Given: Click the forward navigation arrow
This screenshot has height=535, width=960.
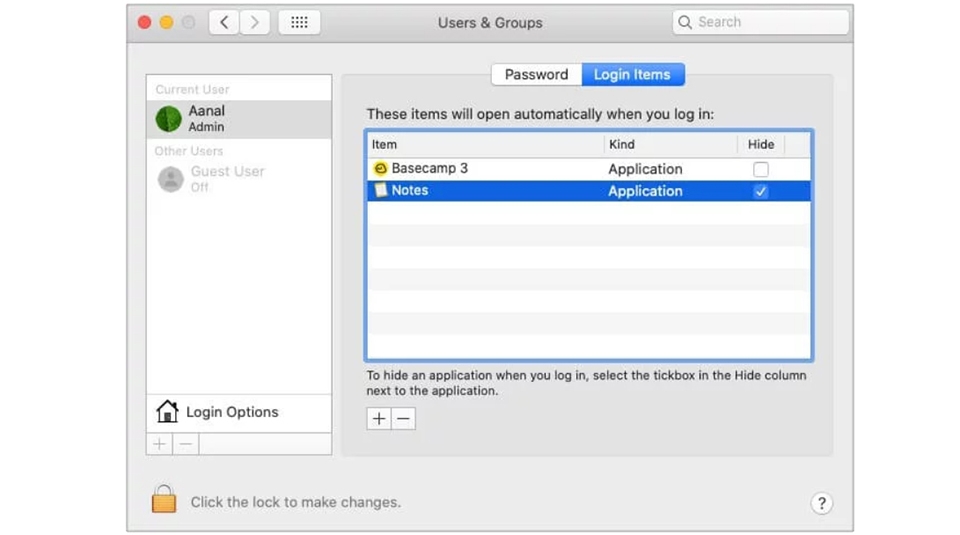Looking at the screenshot, I should pos(255,23).
